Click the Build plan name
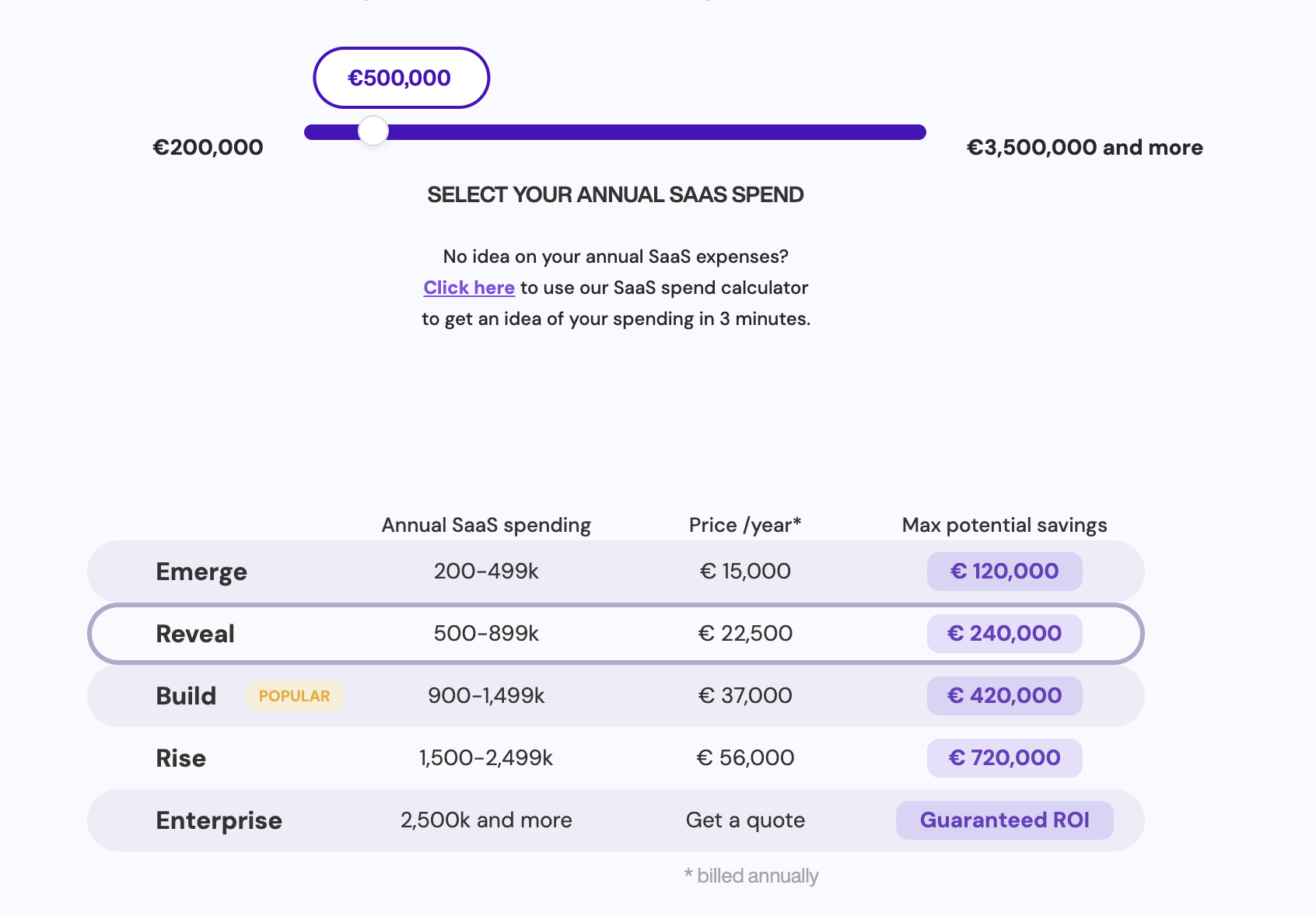Screen dimensions: 1316x916 point(186,696)
